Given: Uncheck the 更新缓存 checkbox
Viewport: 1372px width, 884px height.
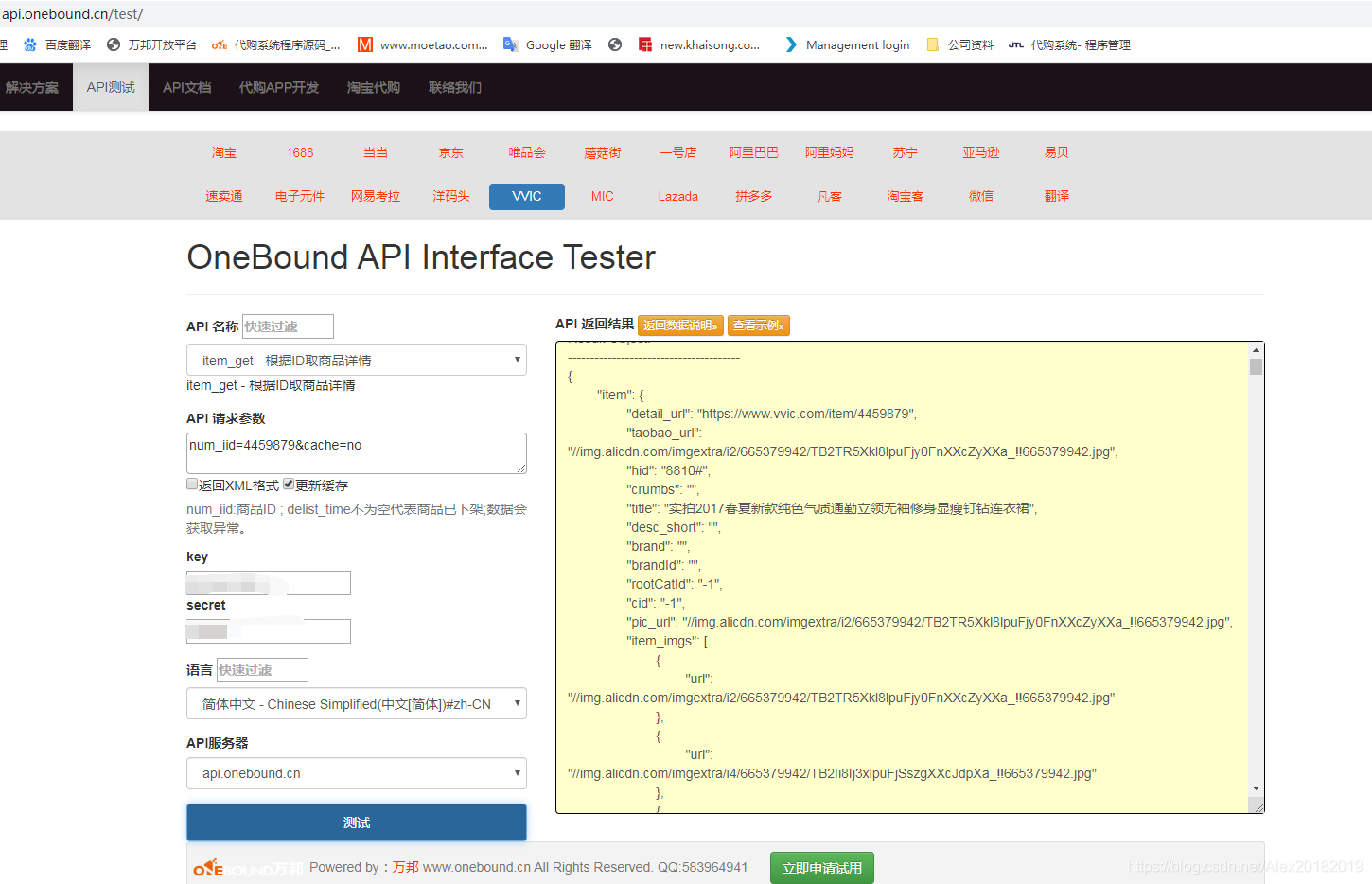Looking at the screenshot, I should 289,484.
